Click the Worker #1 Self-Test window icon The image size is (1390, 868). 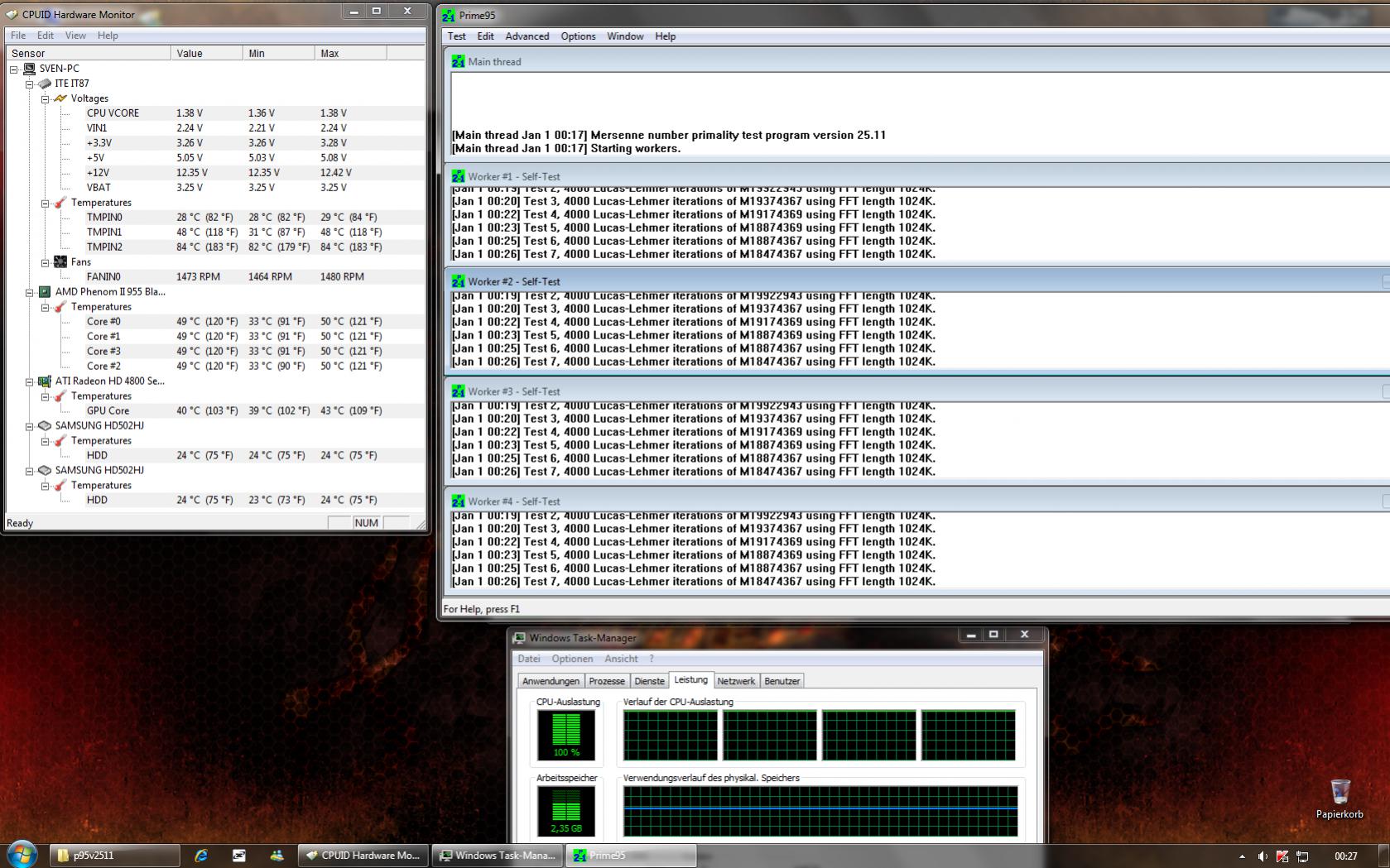458,176
